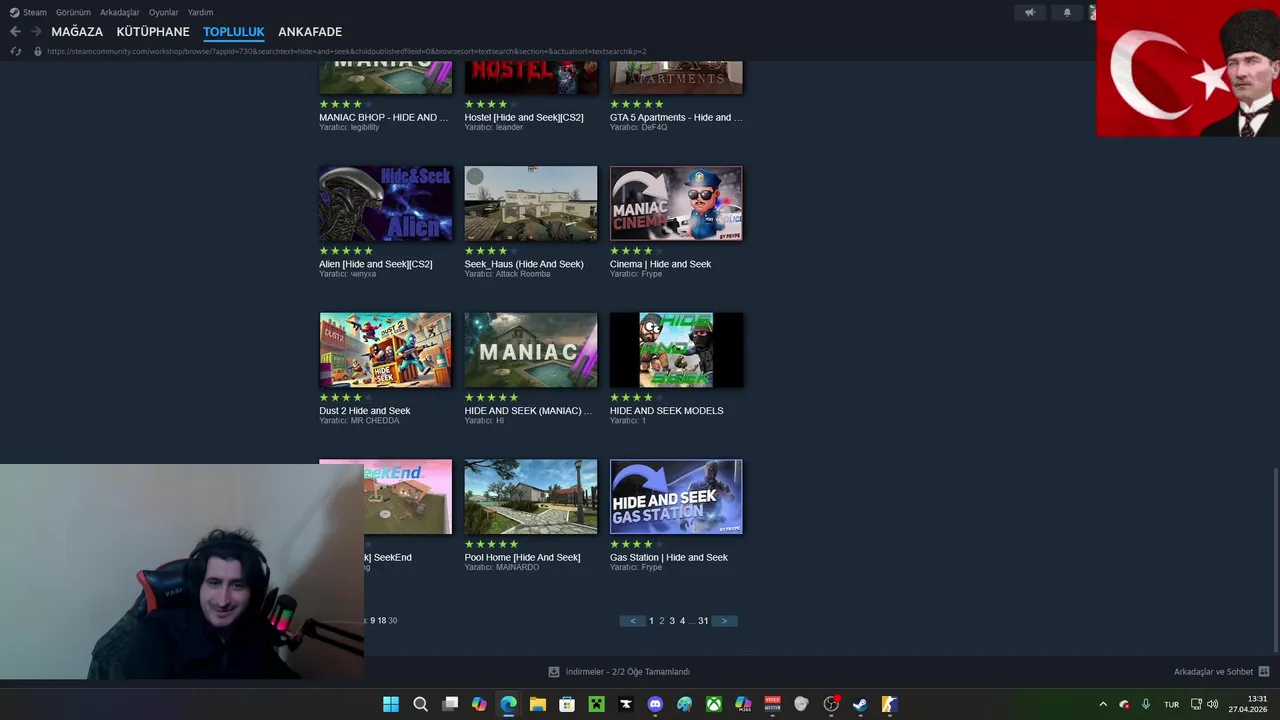Screen dimensions: 1280x720
Task: Switch to Counter-Strike on taskbar
Action: [x=889, y=704]
